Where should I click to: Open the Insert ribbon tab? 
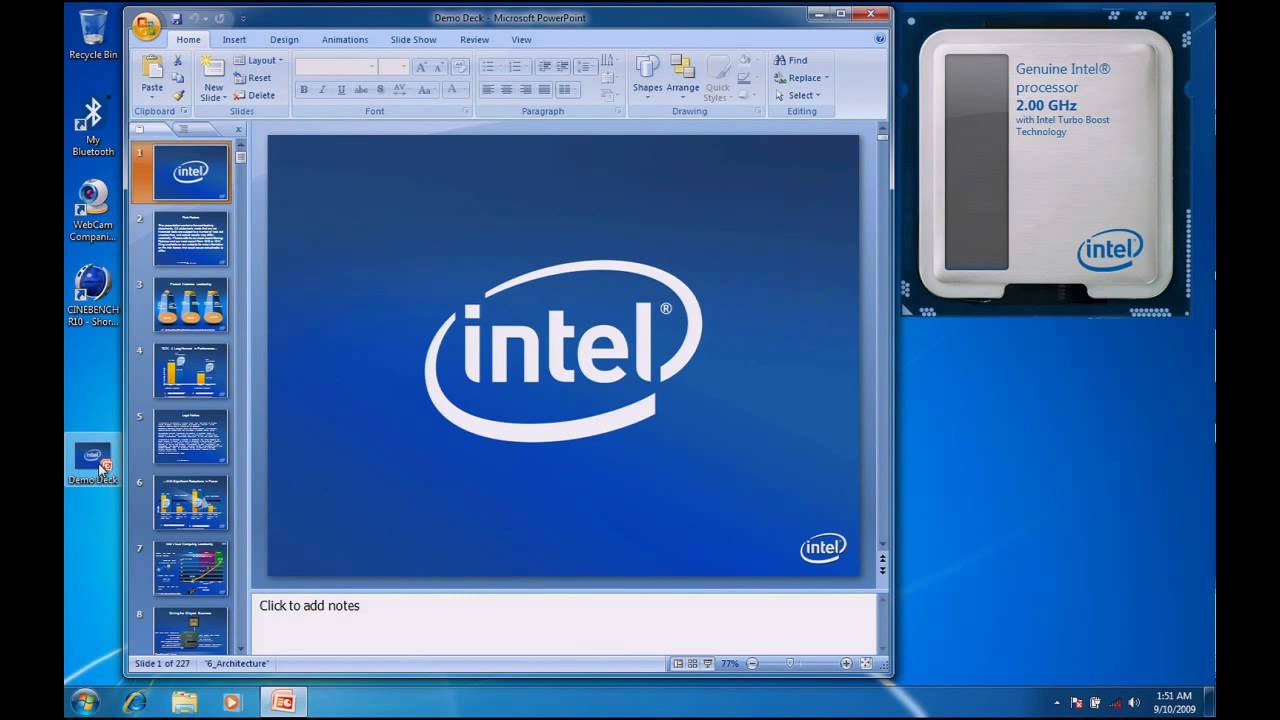point(234,40)
